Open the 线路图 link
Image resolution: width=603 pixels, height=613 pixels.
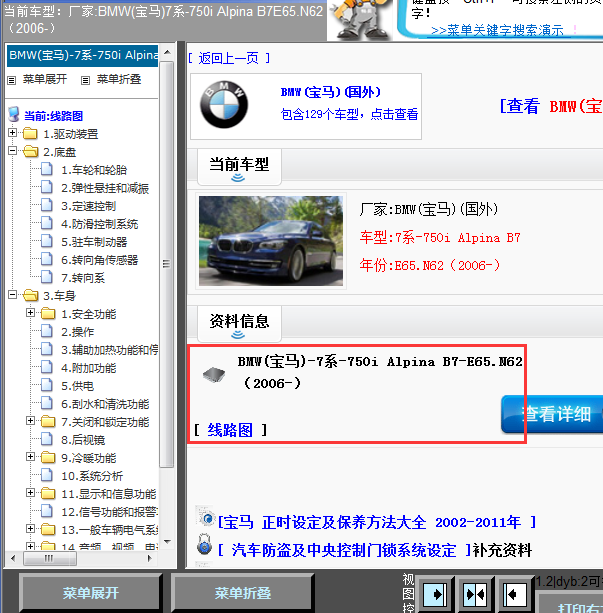pyautogui.click(x=230, y=430)
